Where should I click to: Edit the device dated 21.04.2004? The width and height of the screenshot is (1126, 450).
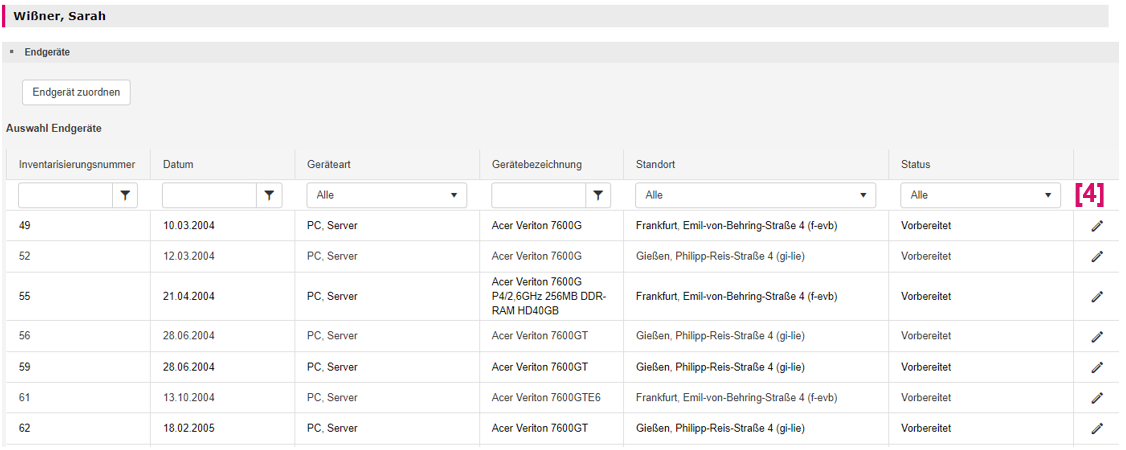1097,296
